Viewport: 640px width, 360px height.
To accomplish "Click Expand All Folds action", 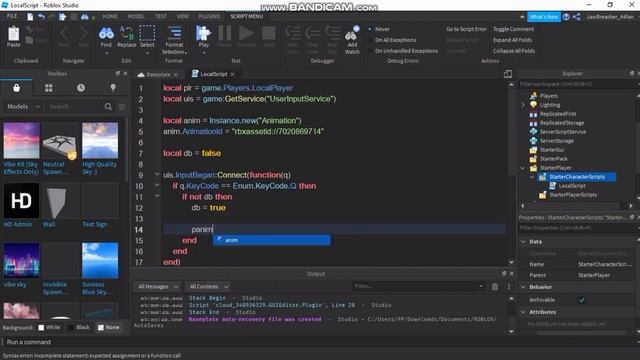I will click(x=513, y=40).
